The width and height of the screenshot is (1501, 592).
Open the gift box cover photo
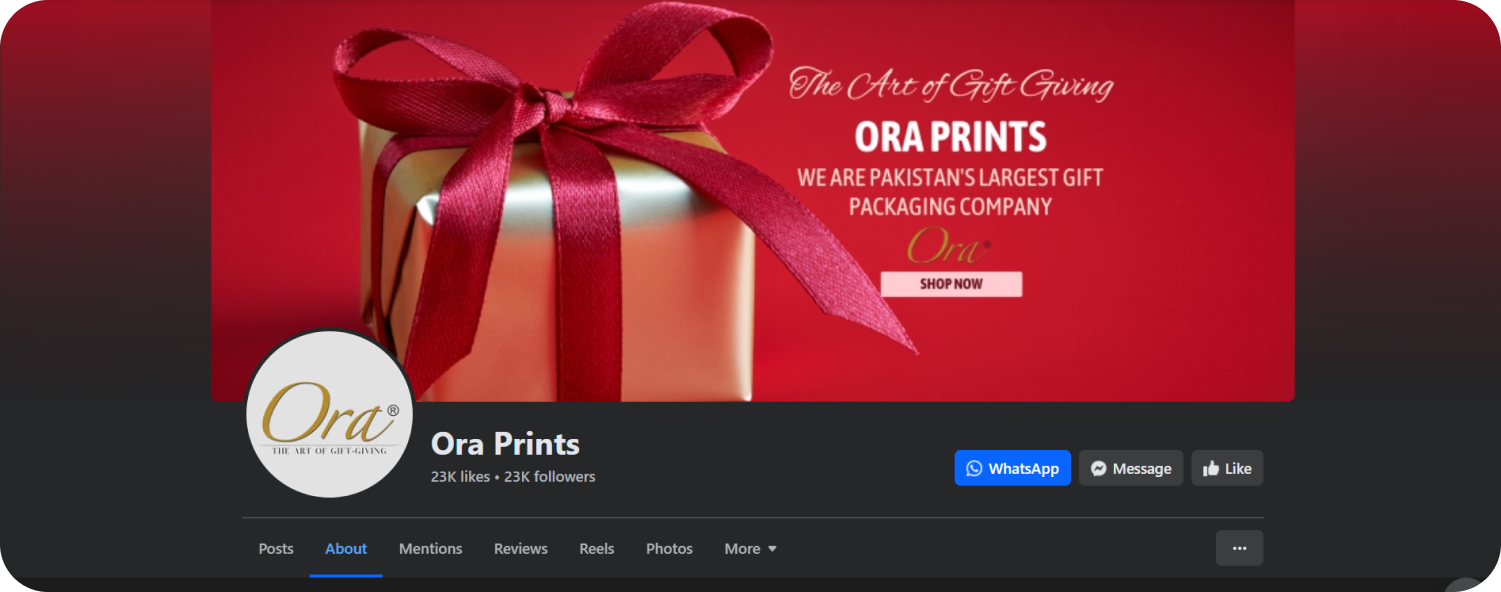click(753, 200)
